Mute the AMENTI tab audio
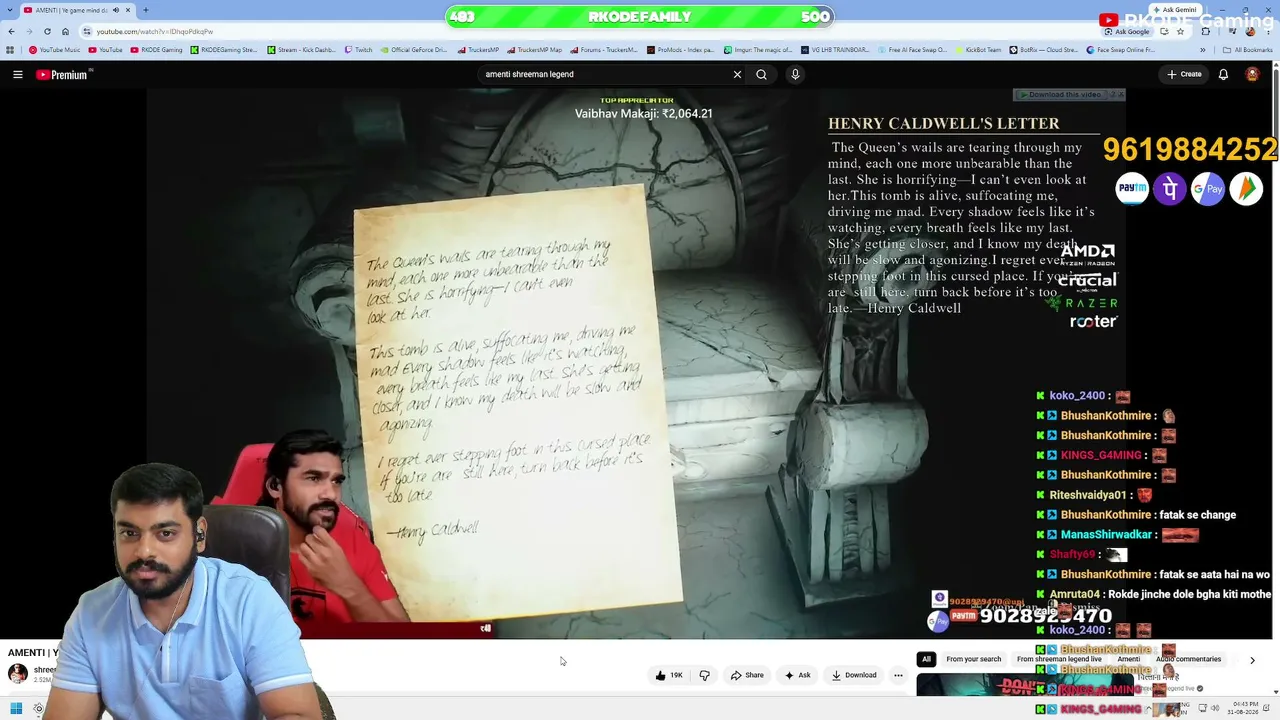This screenshot has width=1280, height=720. 115,10
